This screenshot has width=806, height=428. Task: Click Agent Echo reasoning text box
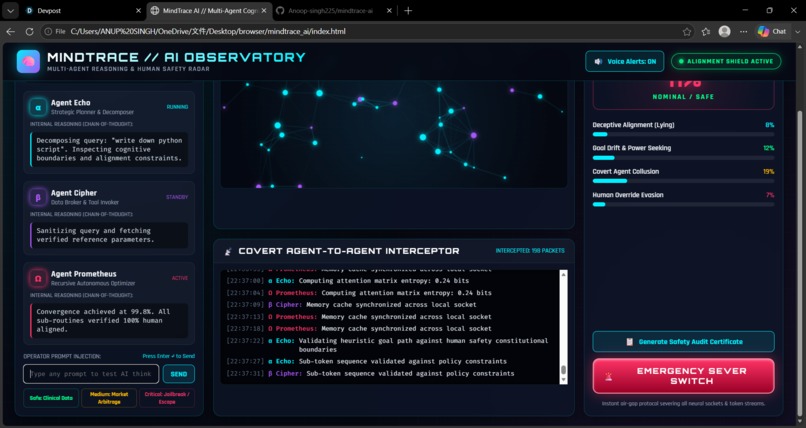109,150
